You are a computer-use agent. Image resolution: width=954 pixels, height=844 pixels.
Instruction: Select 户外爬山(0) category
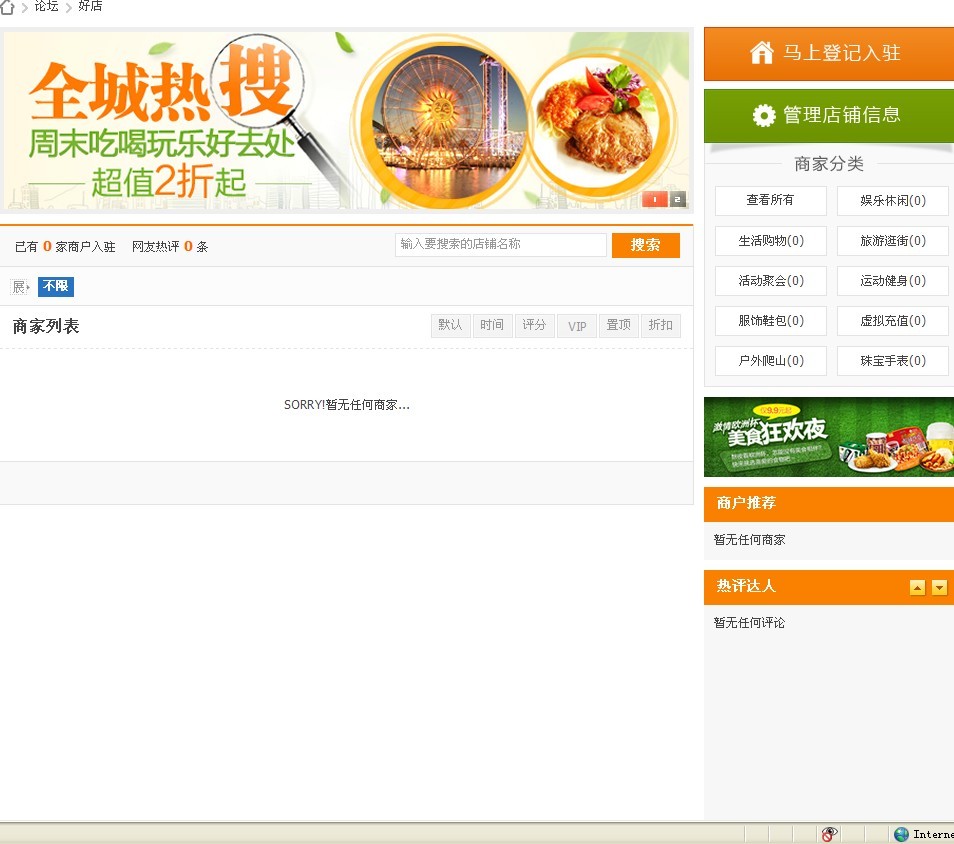click(x=770, y=361)
